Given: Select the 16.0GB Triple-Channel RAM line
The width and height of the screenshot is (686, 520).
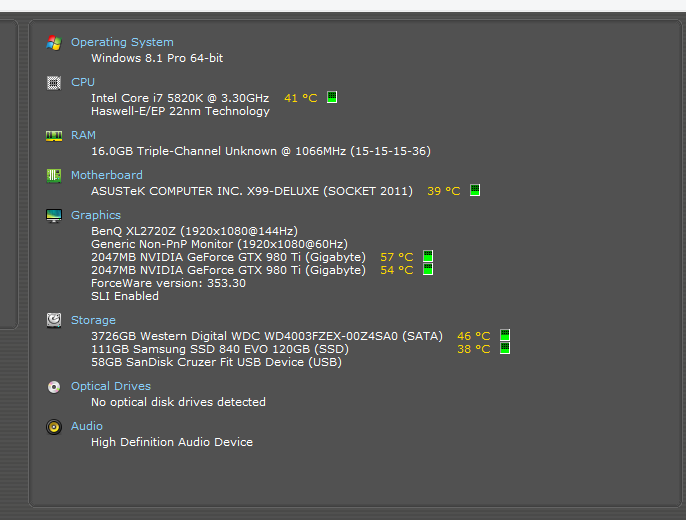Looking at the screenshot, I should [261, 151].
